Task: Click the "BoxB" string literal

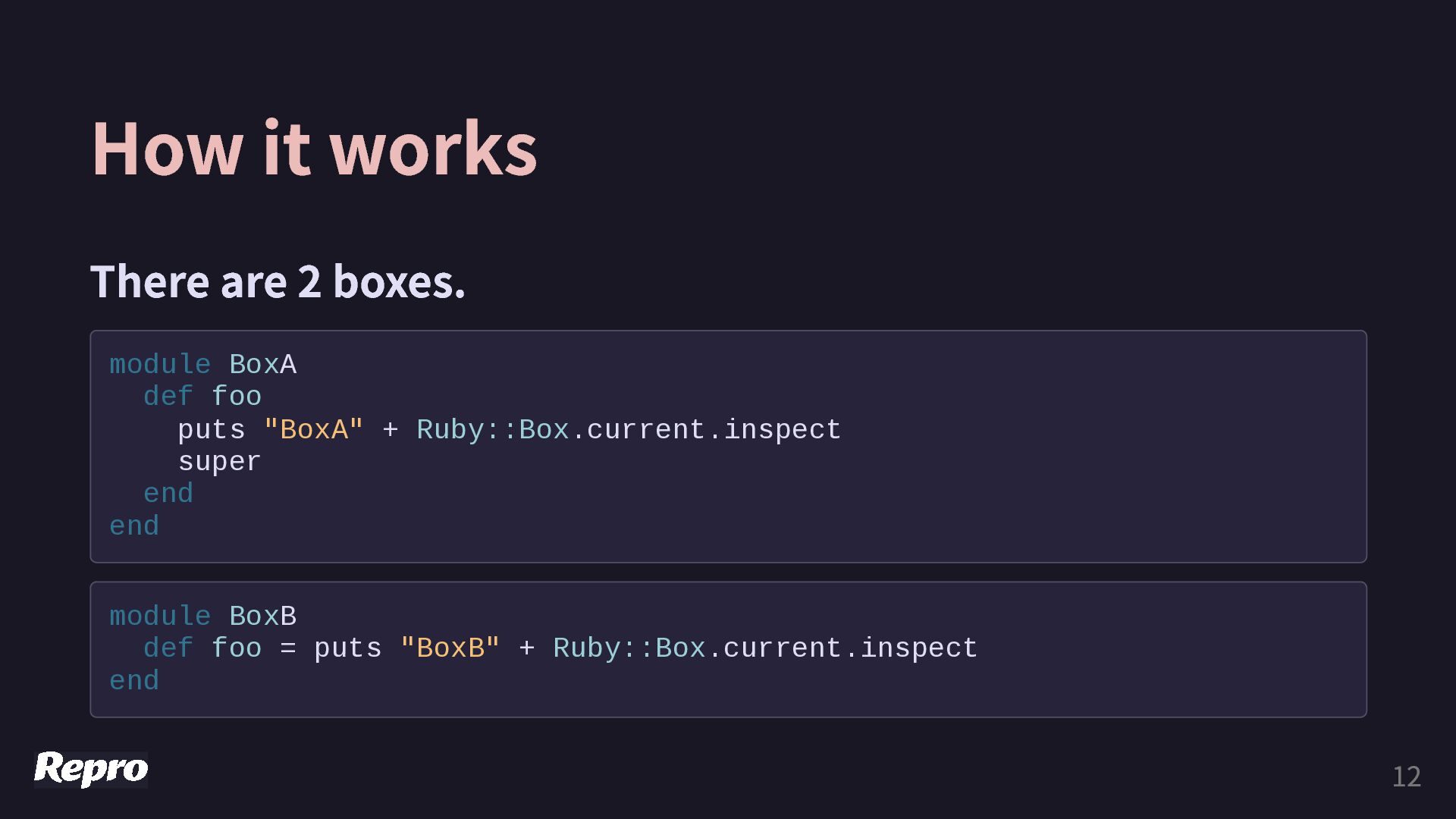Action: point(450,648)
